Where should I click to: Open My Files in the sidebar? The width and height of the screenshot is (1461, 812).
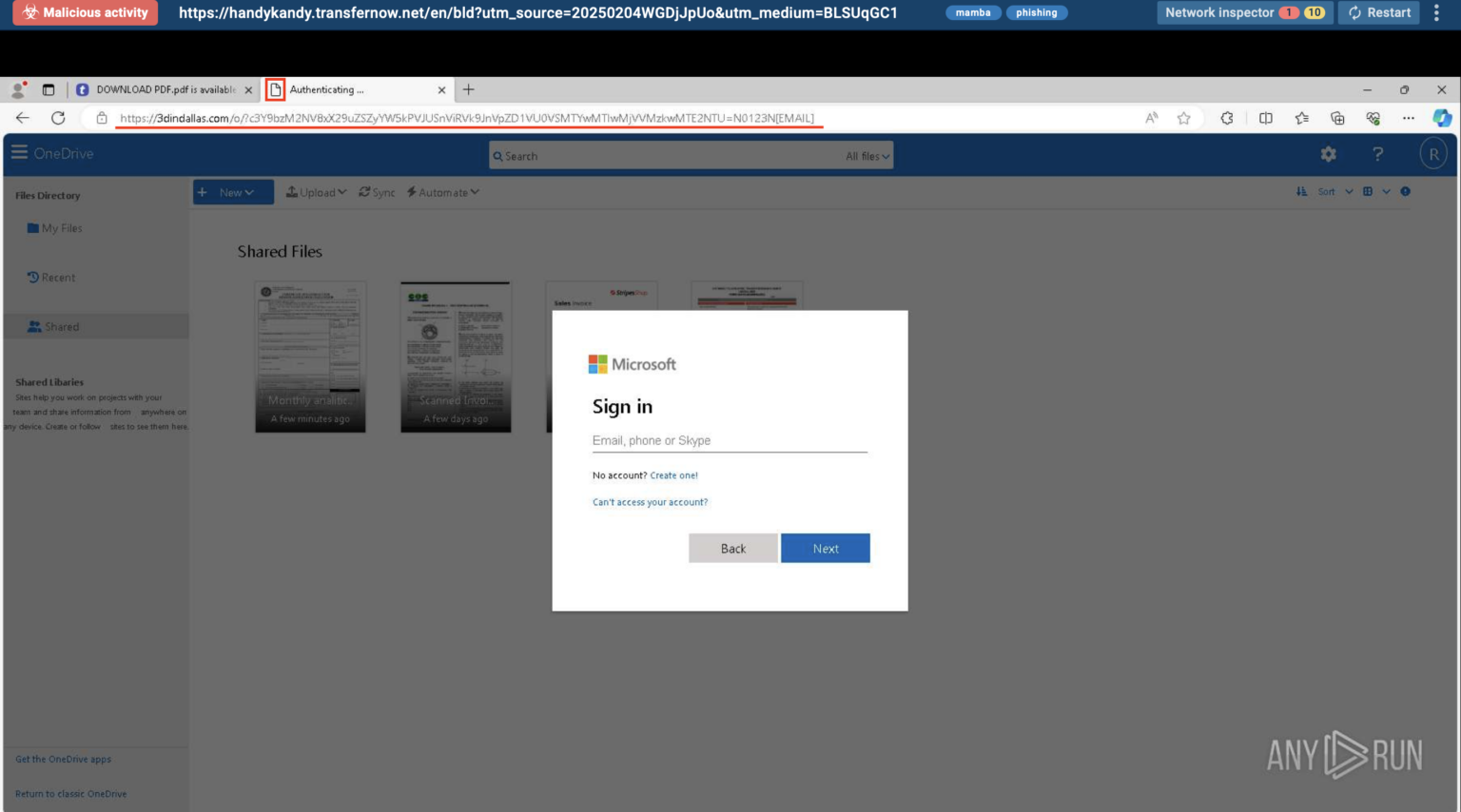pyautogui.click(x=55, y=228)
